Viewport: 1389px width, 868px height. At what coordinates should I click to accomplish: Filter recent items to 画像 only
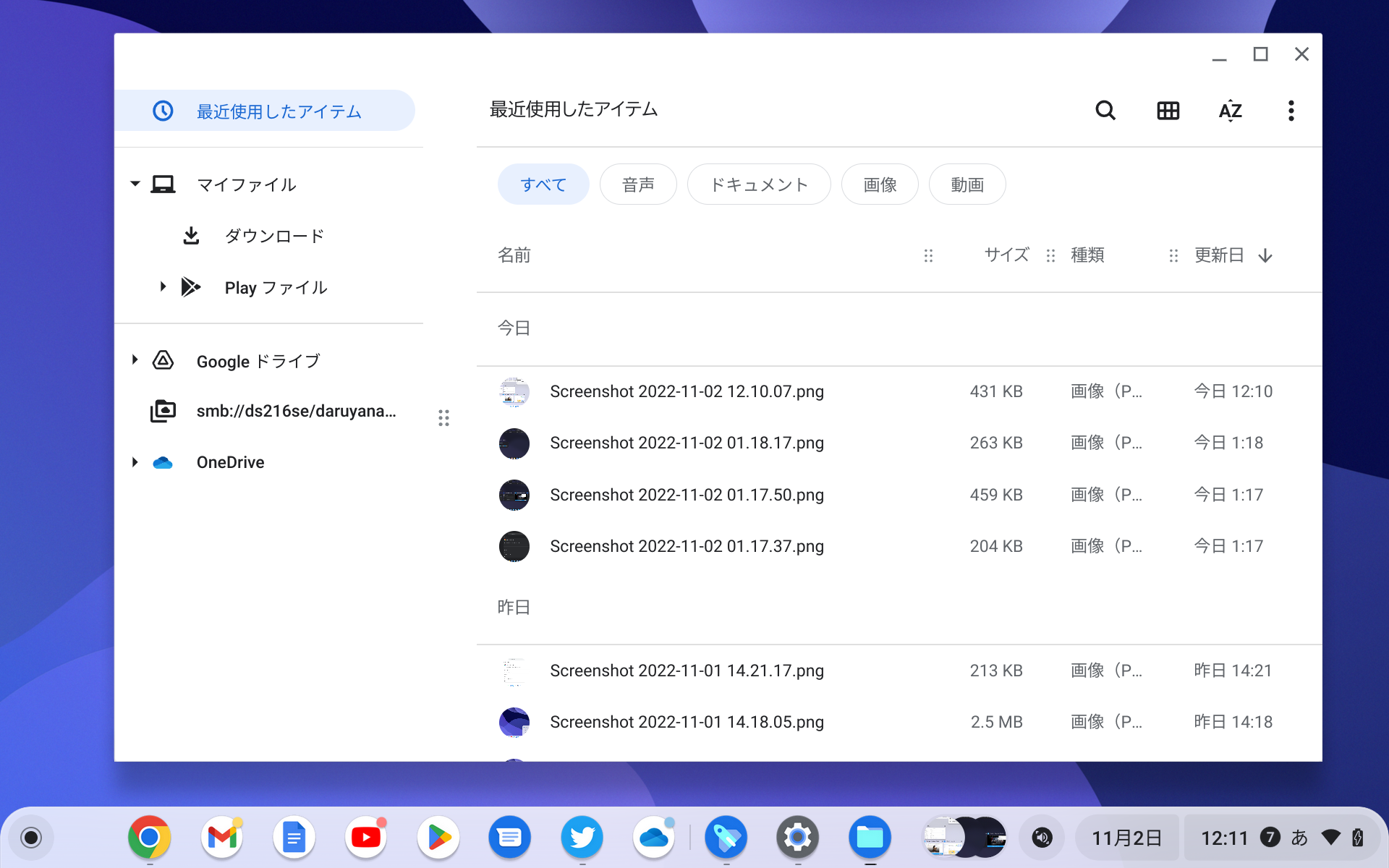(879, 184)
